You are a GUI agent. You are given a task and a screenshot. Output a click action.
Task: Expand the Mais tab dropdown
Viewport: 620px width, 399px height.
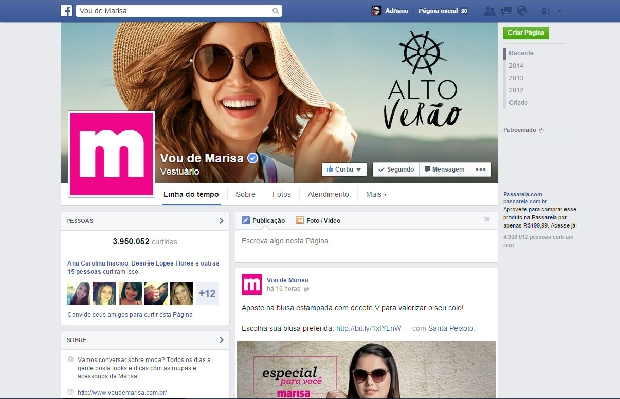click(x=376, y=195)
